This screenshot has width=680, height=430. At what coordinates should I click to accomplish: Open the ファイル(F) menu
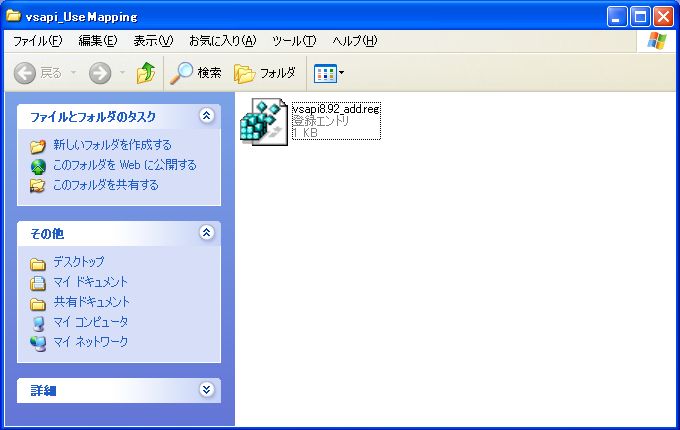coord(38,41)
